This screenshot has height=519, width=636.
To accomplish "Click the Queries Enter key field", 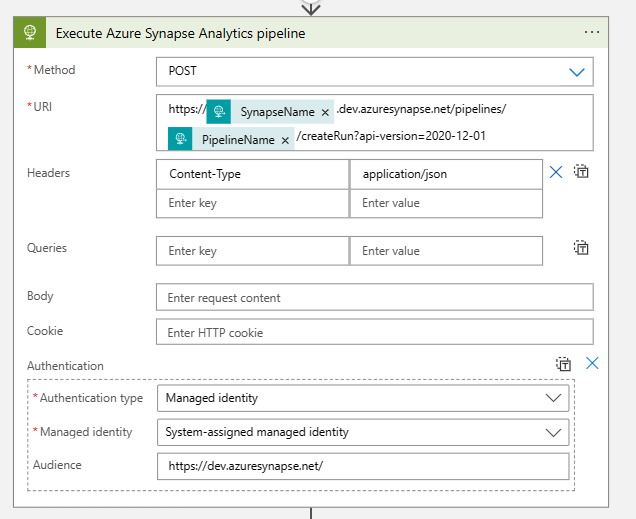I will (252, 251).
